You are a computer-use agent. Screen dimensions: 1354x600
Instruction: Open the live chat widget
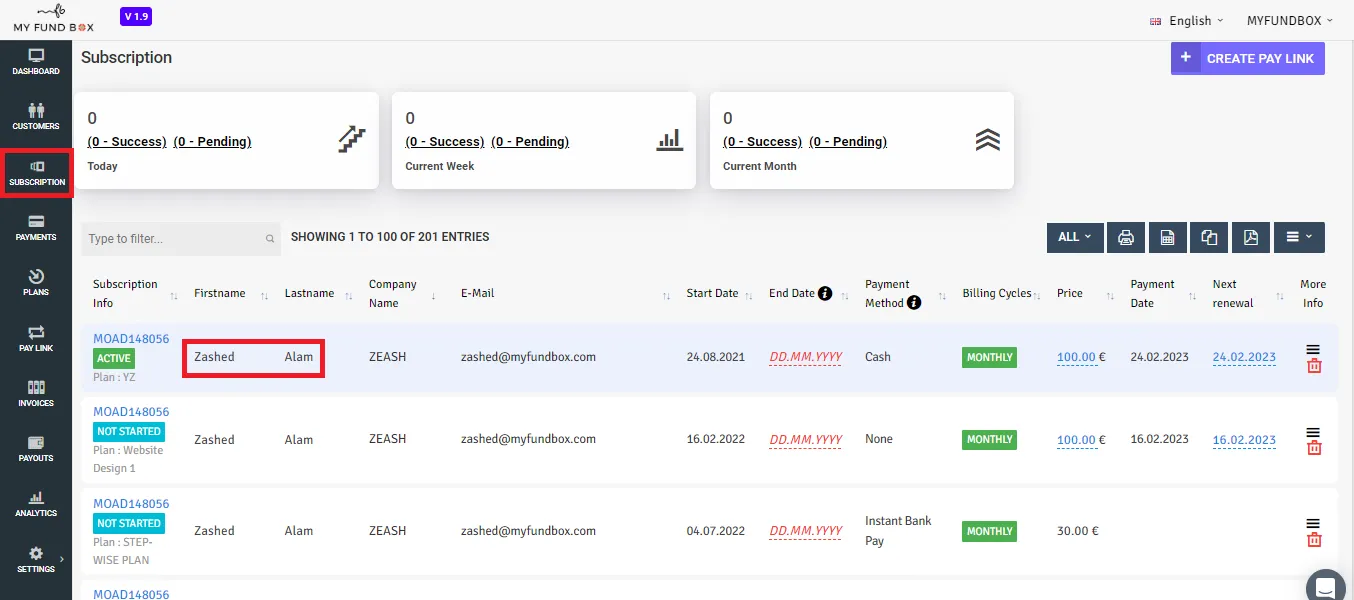[1326, 587]
